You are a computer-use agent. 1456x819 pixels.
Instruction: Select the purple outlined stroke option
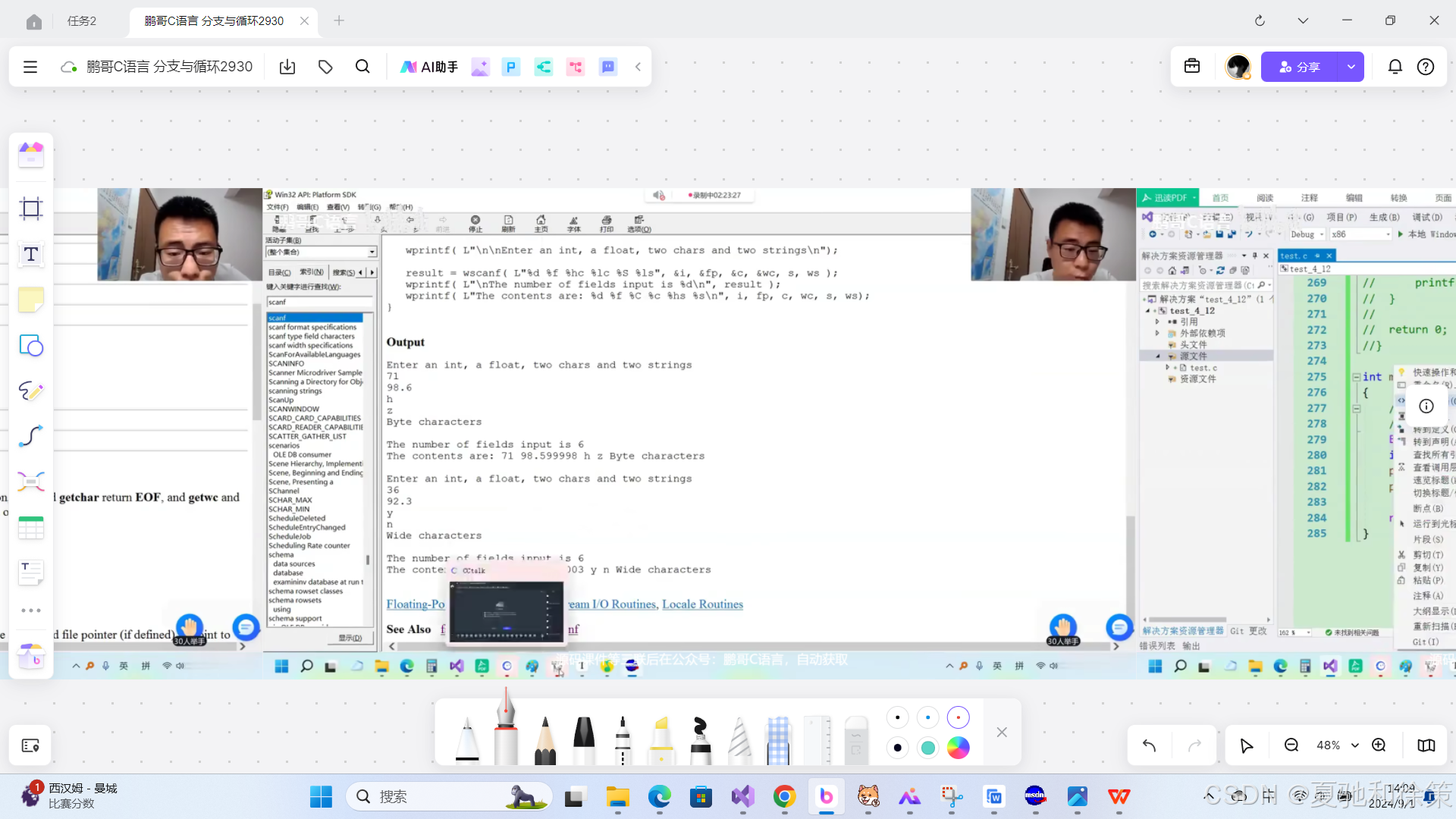point(958,717)
